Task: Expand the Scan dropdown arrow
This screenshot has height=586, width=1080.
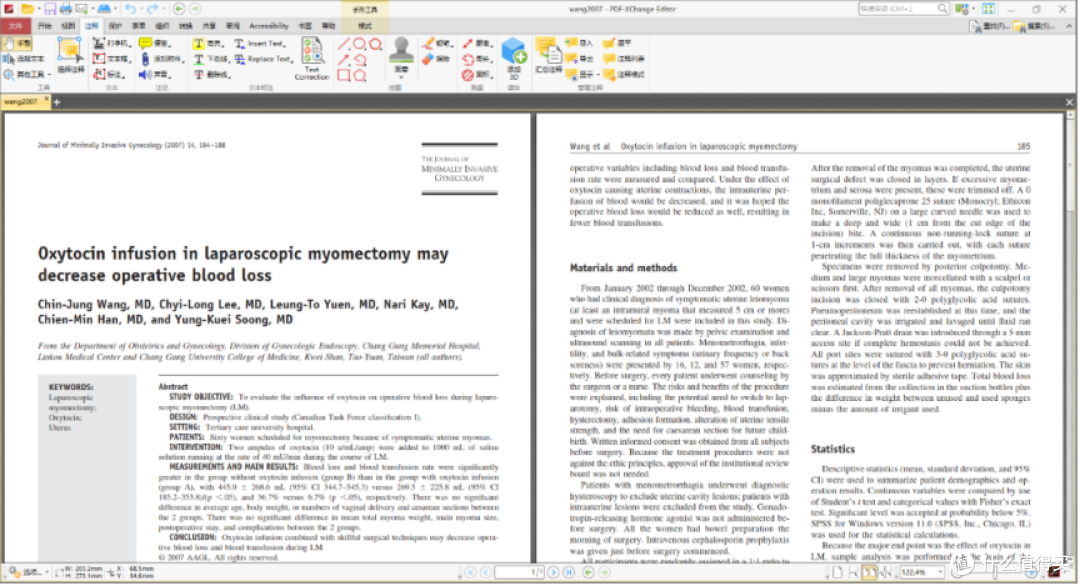Action: coord(115,10)
